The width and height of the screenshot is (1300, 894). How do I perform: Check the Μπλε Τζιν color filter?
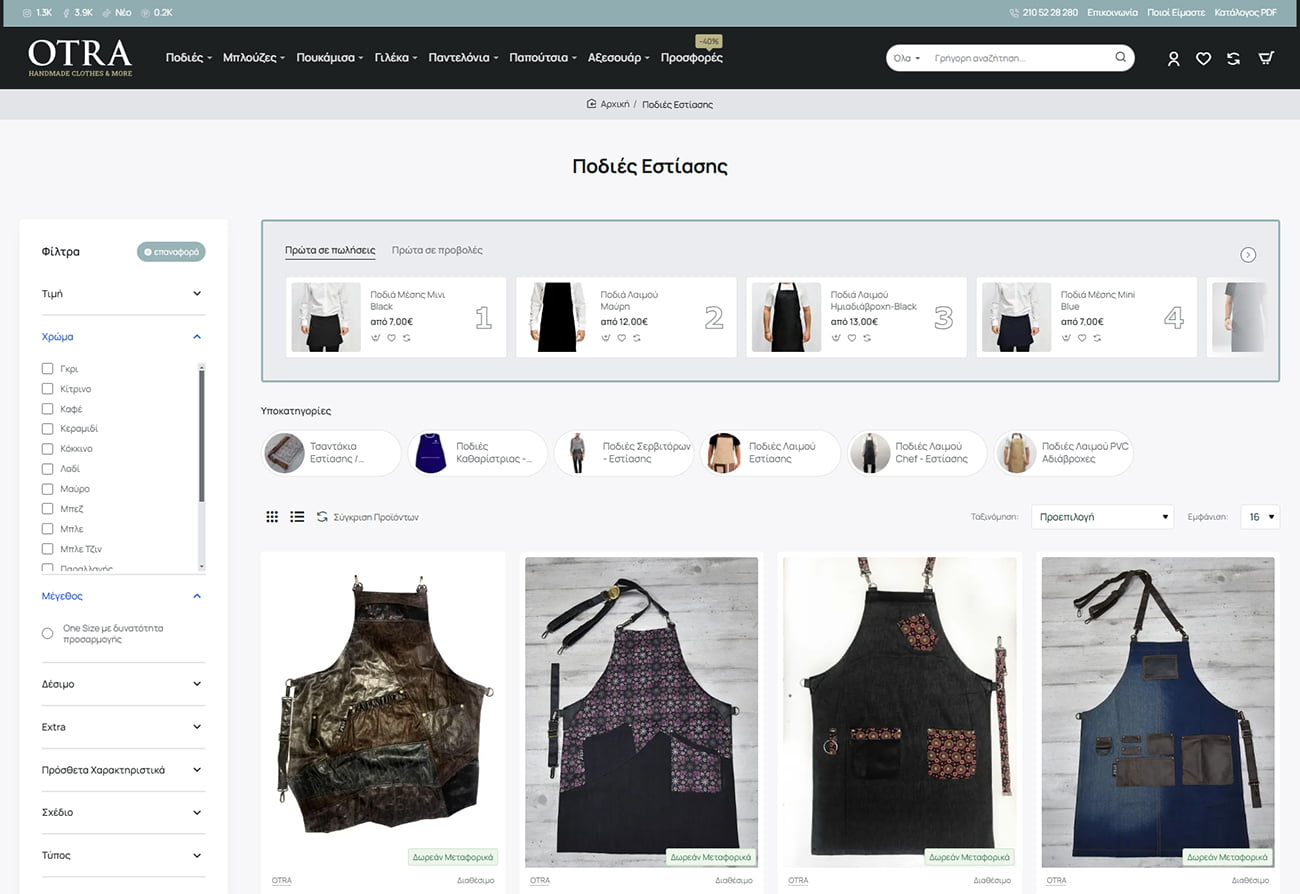(47, 549)
